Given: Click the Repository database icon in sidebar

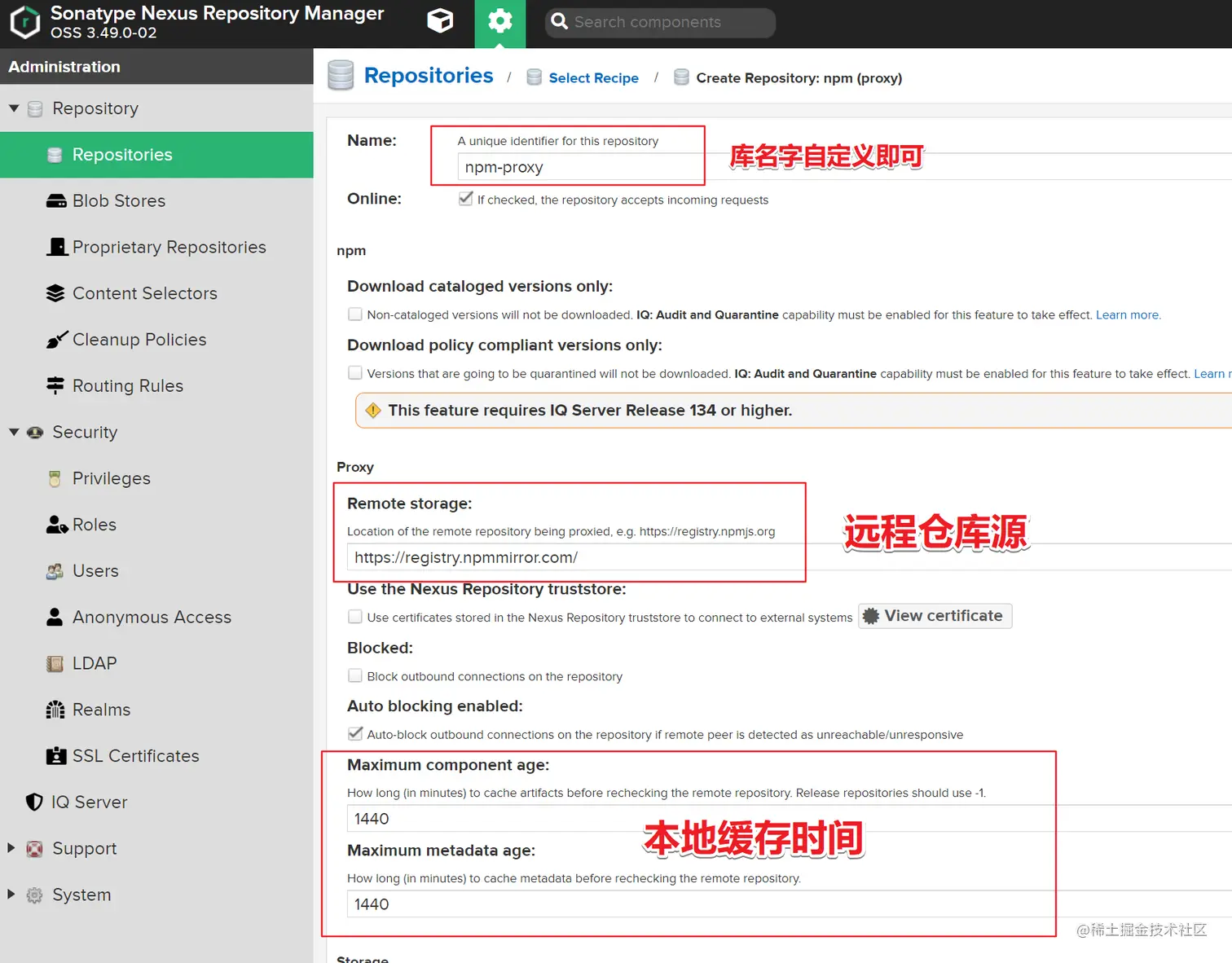Looking at the screenshot, I should (35, 109).
